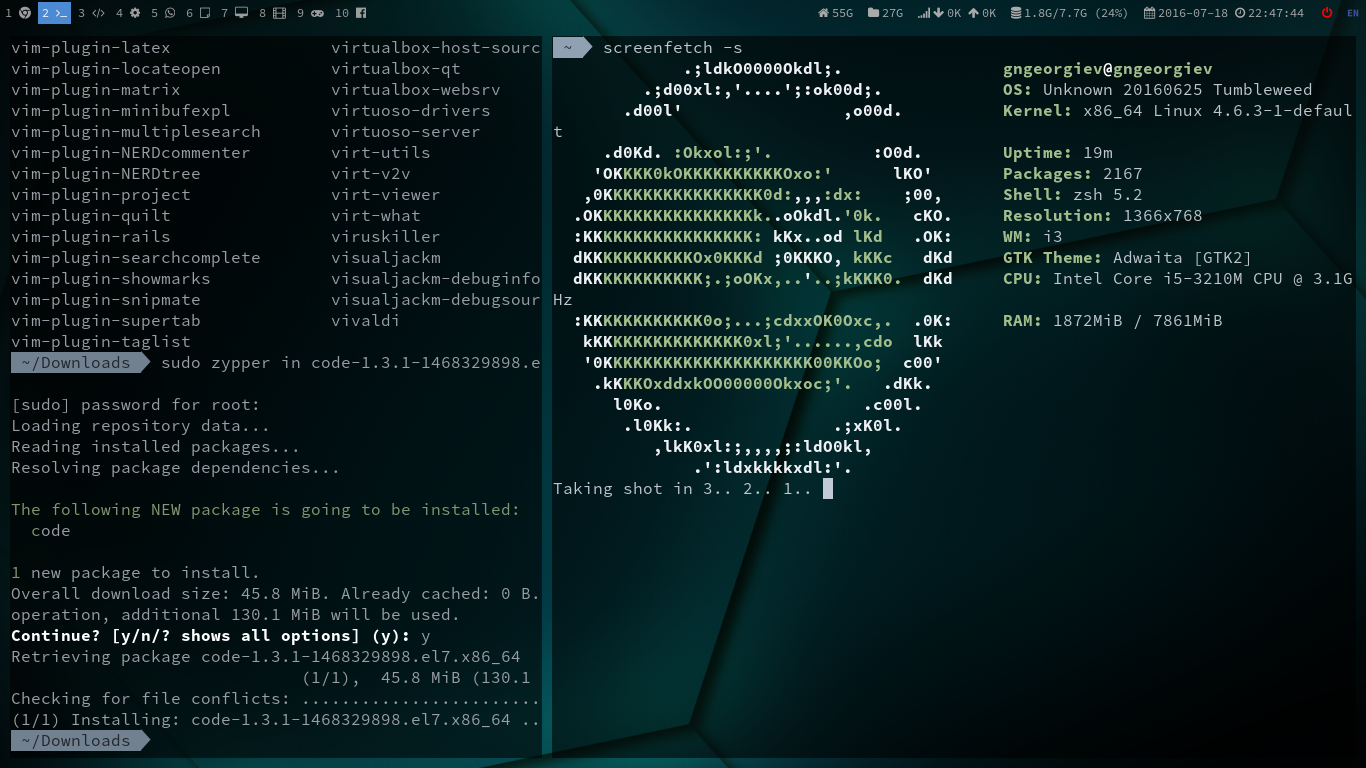Click 'vim-plugin-snipmate' entry
The width and height of the screenshot is (1366, 768).
point(106,300)
